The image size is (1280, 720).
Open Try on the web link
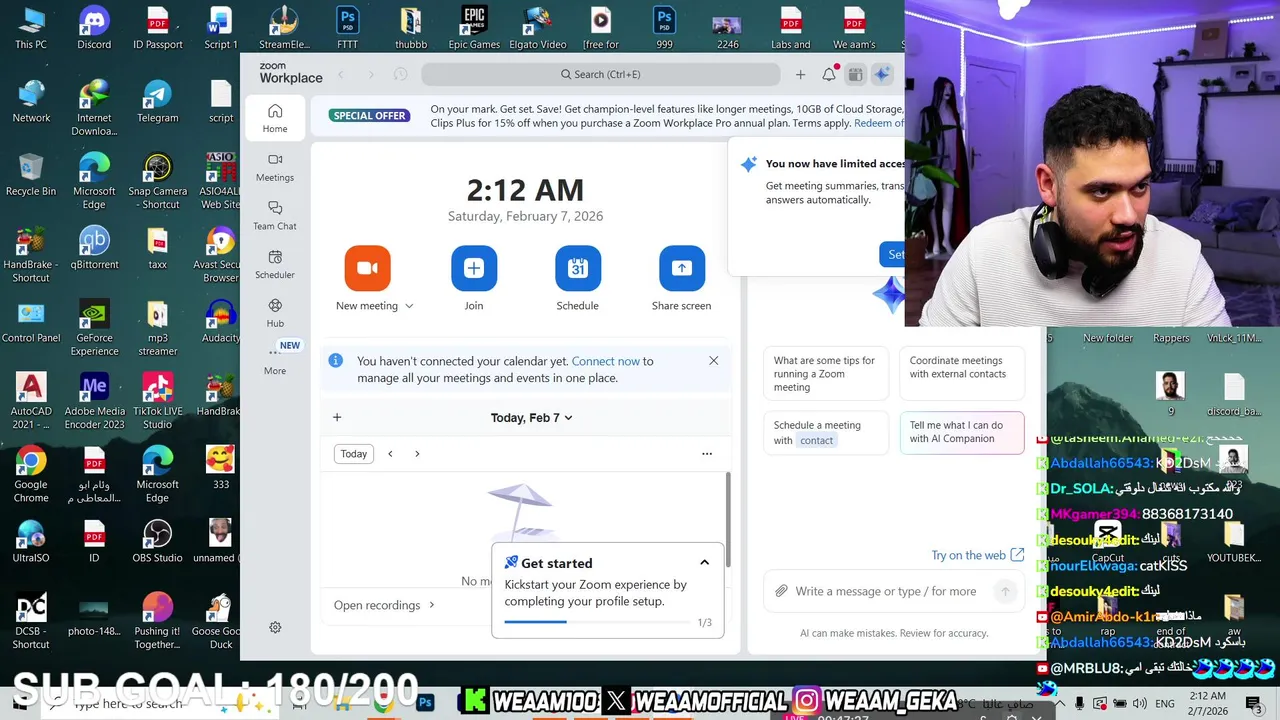click(978, 555)
